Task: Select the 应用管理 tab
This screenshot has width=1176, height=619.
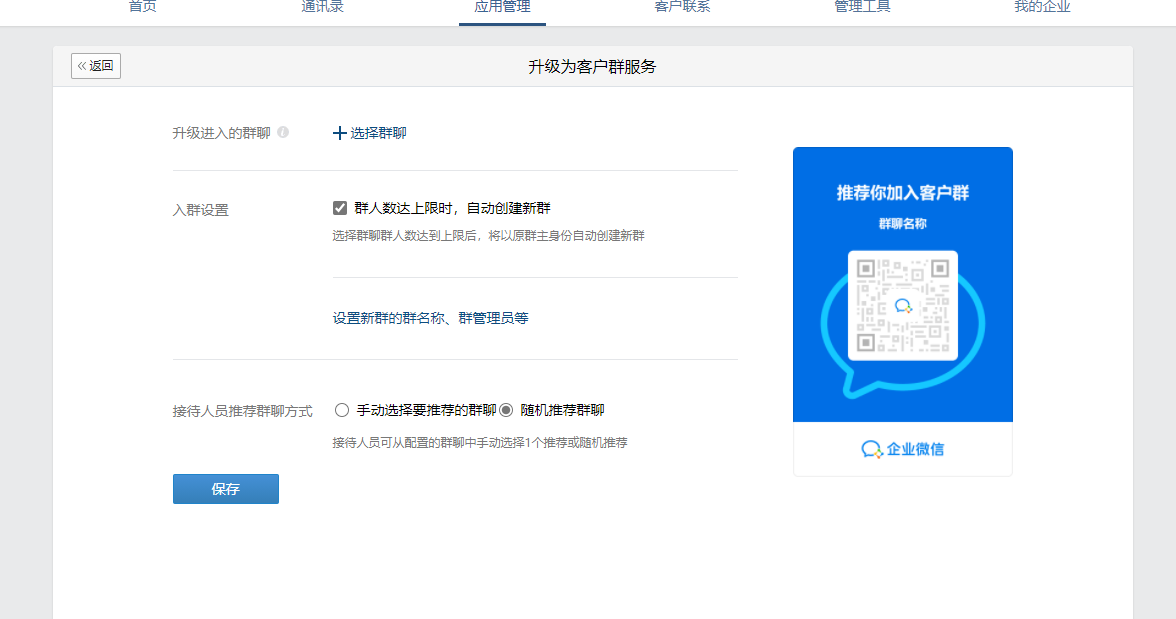Action: pos(502,7)
